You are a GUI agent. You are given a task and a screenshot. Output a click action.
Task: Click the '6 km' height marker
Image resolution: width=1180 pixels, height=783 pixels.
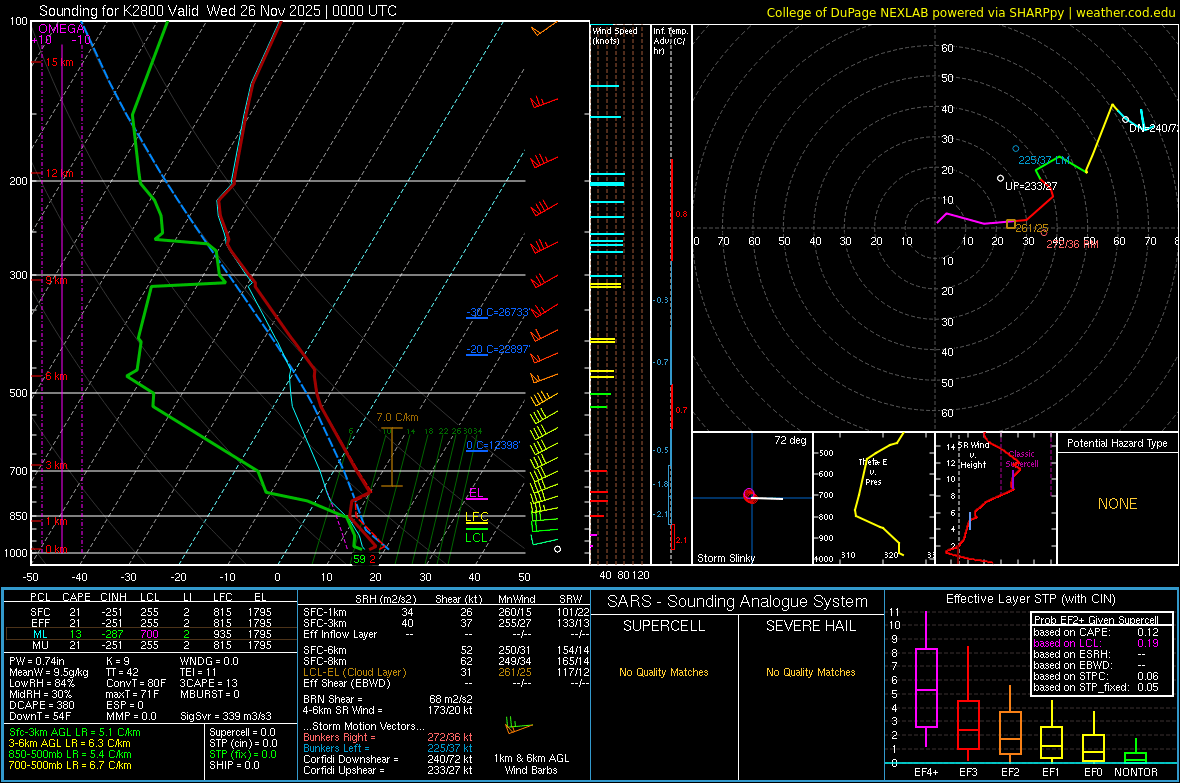(56, 376)
